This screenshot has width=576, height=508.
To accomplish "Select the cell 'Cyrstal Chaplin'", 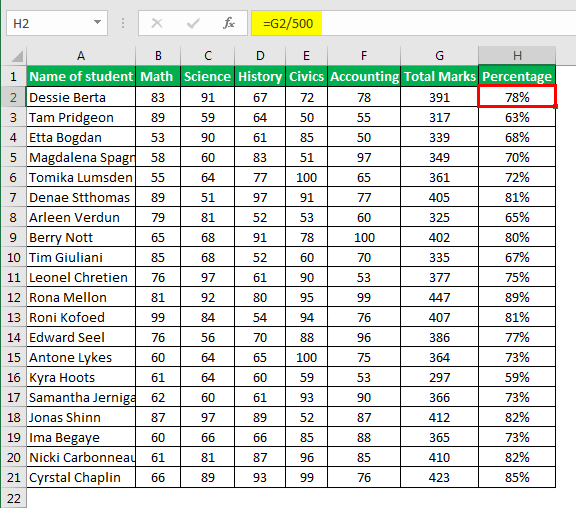I will coord(81,477).
